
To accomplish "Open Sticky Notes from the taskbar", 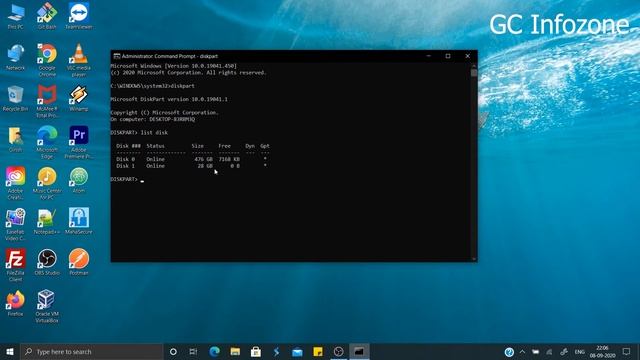I will coord(318,351).
